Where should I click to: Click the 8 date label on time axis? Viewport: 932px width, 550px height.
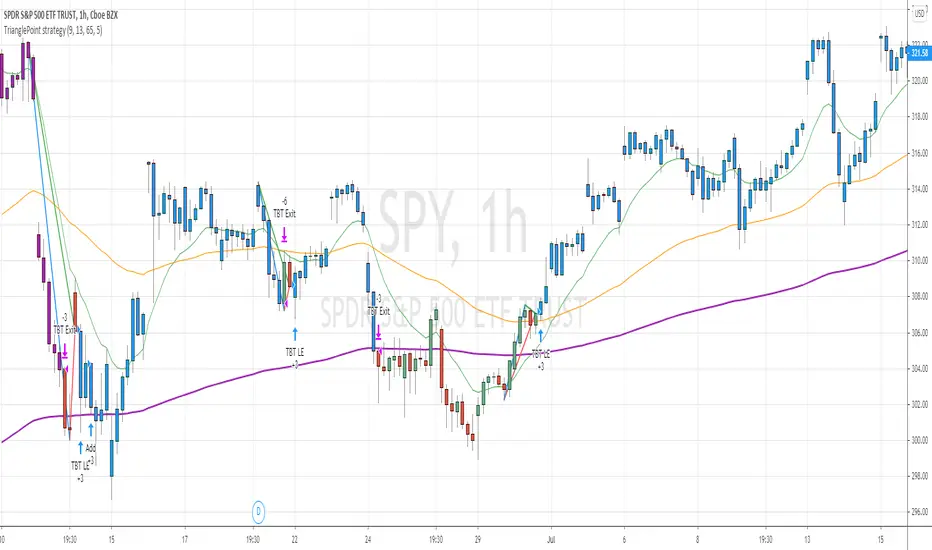coord(698,540)
